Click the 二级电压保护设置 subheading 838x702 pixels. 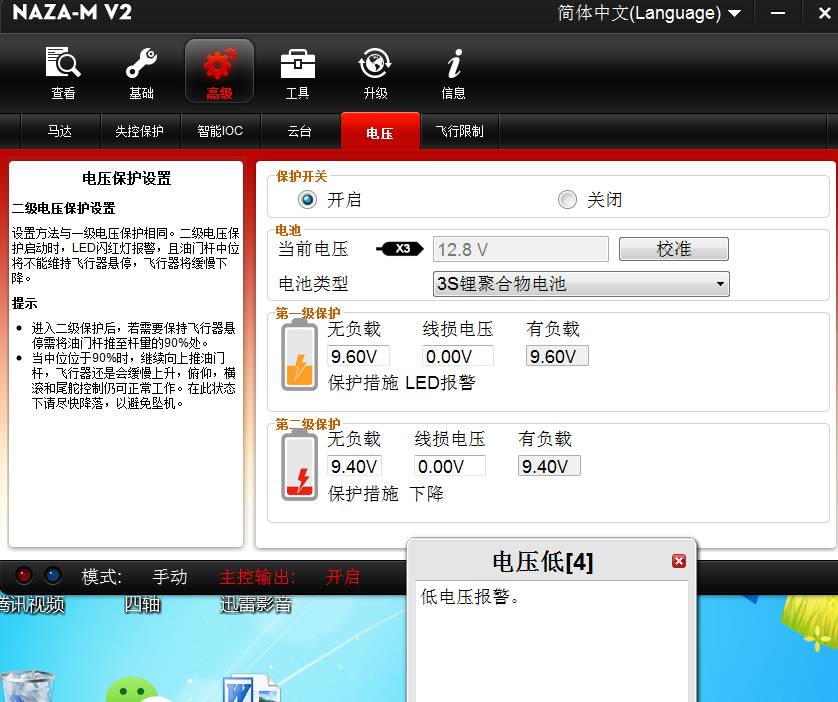coord(64,208)
